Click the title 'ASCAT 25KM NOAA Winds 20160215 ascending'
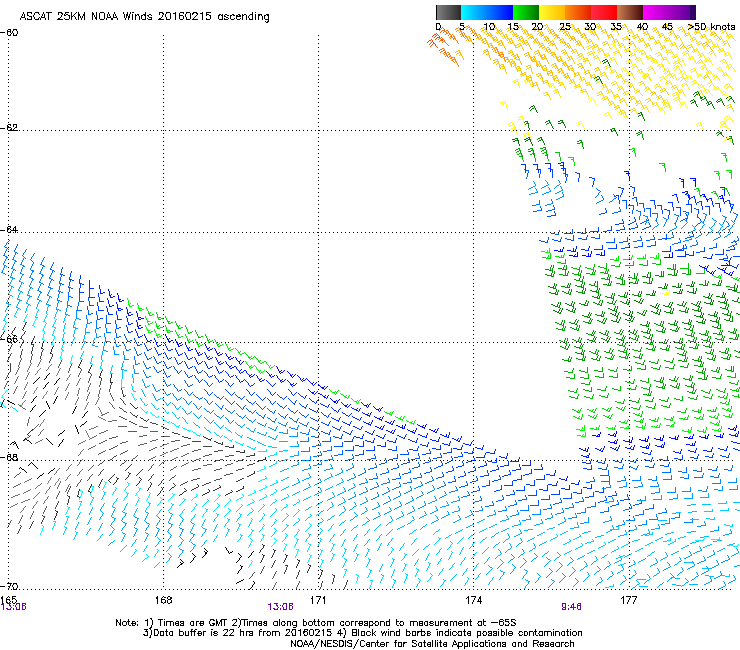 point(144,17)
